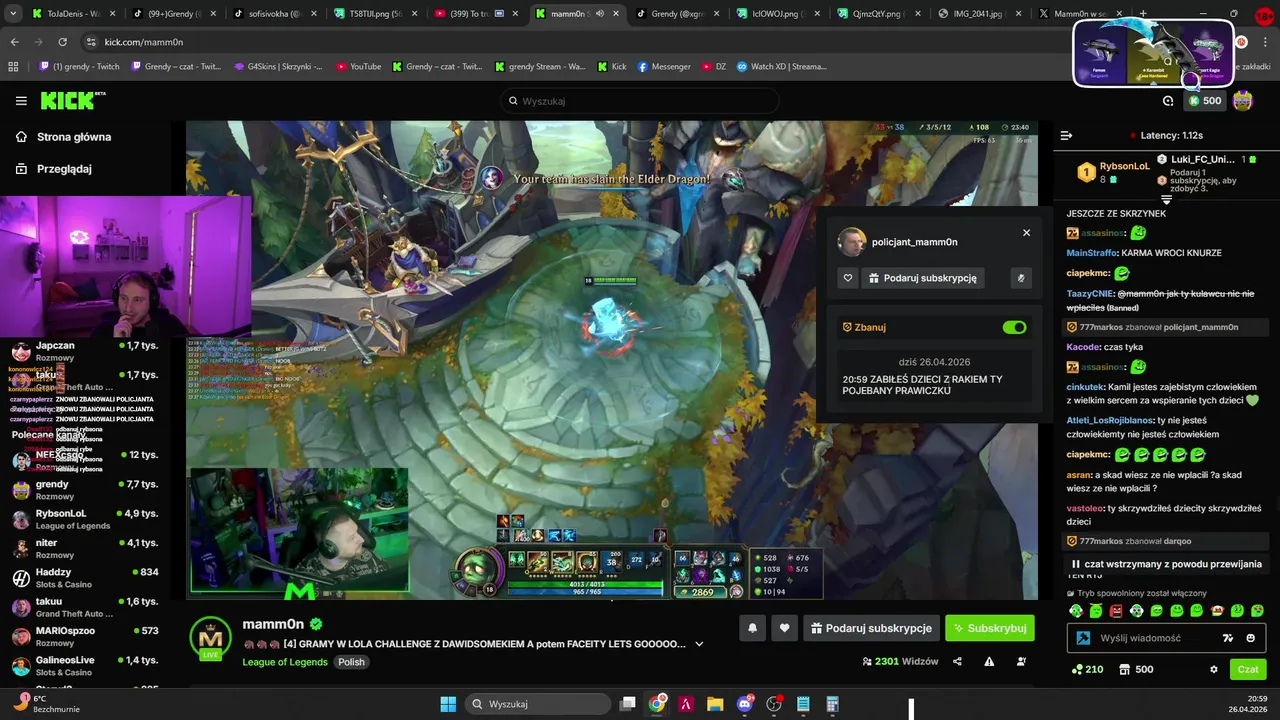Open emoji picker in chat input
Image resolution: width=1280 pixels, height=720 pixels.
coord(1250,638)
